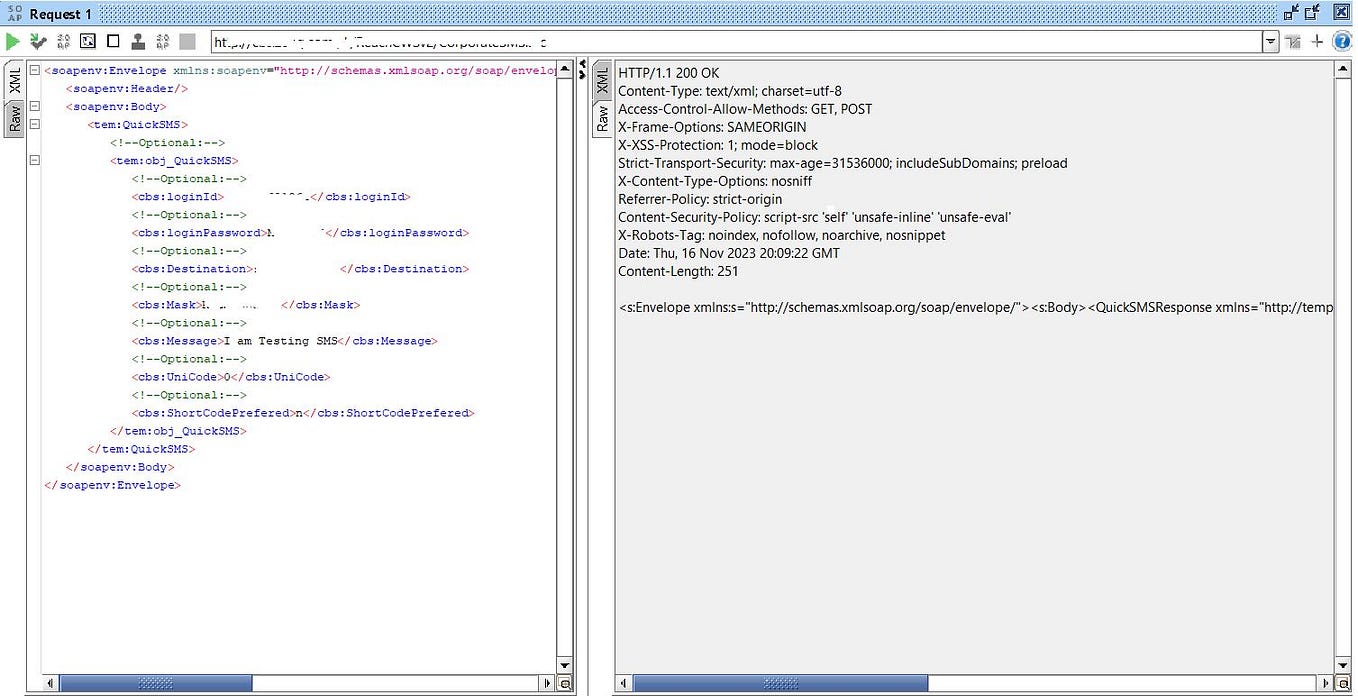Click the QuickSMSResponse envelope body line

coord(975,307)
